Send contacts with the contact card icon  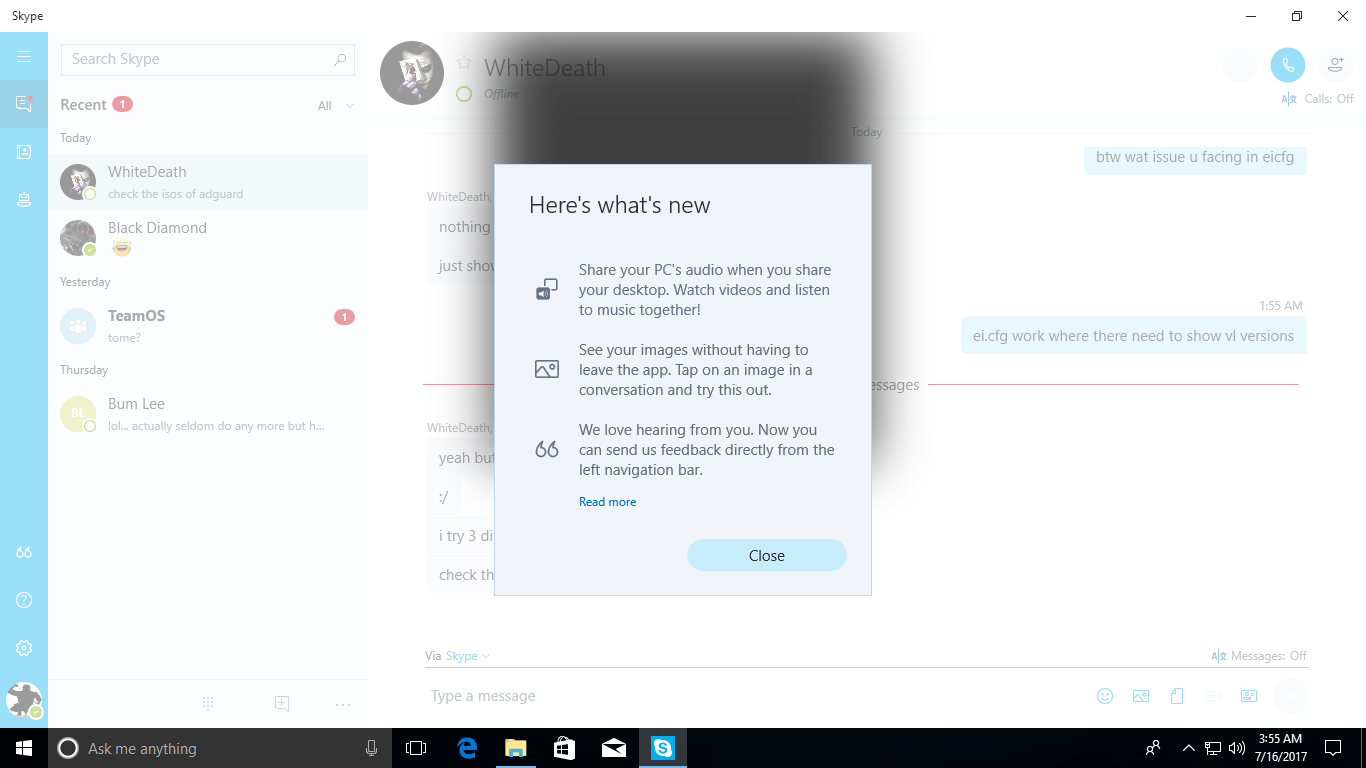click(x=1249, y=696)
